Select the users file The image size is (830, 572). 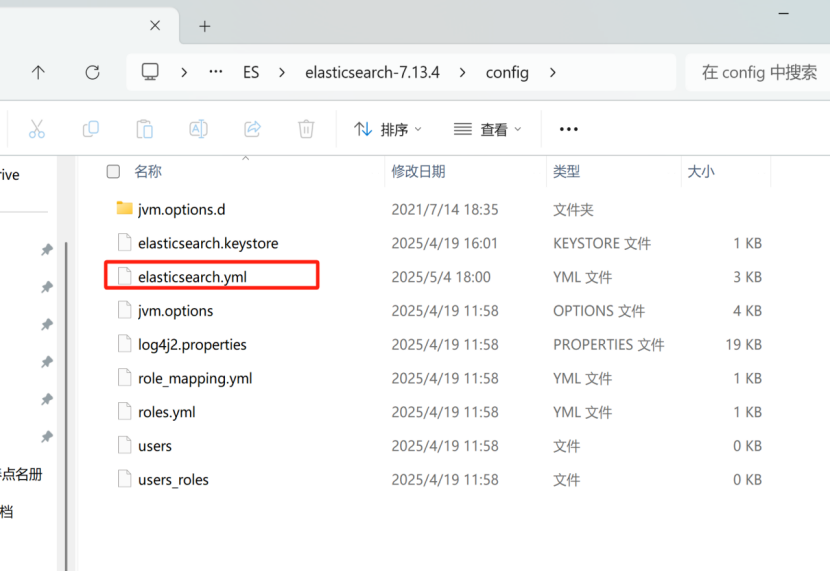pos(155,446)
